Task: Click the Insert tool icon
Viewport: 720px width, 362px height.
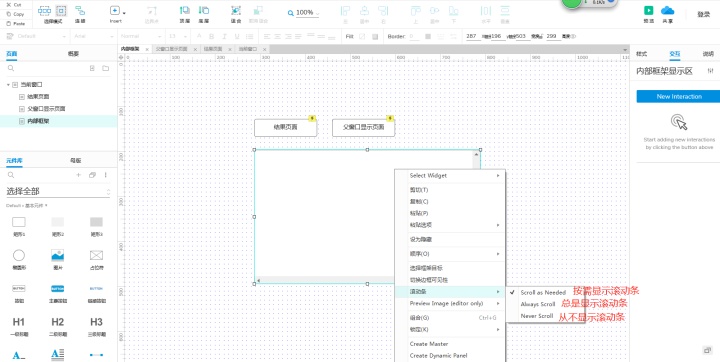Action: coord(115,11)
